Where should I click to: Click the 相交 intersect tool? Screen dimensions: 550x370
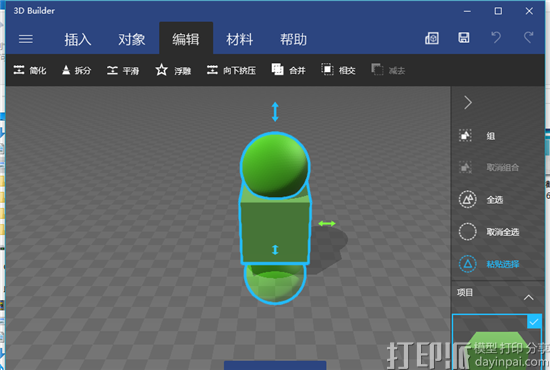tap(338, 70)
